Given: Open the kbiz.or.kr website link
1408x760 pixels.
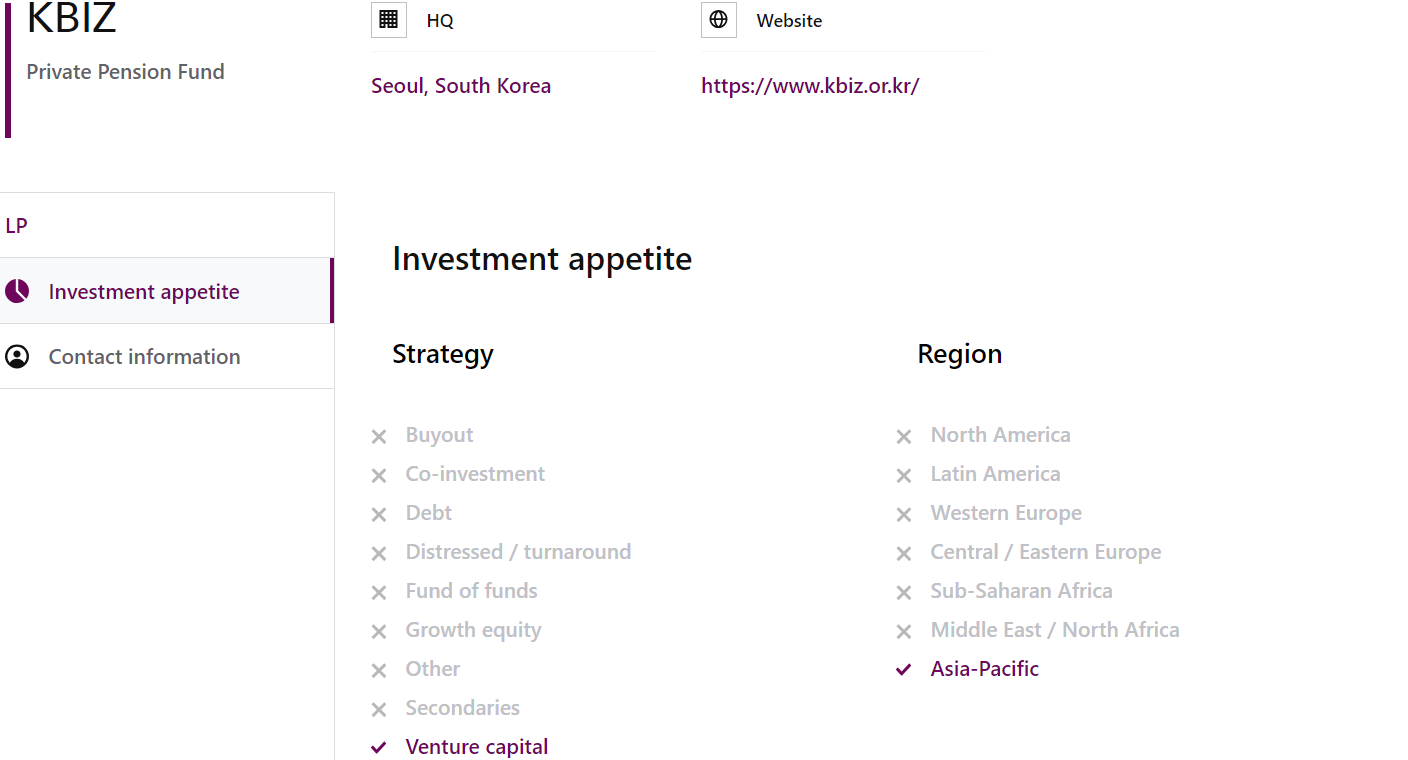Looking at the screenshot, I should click(x=810, y=86).
